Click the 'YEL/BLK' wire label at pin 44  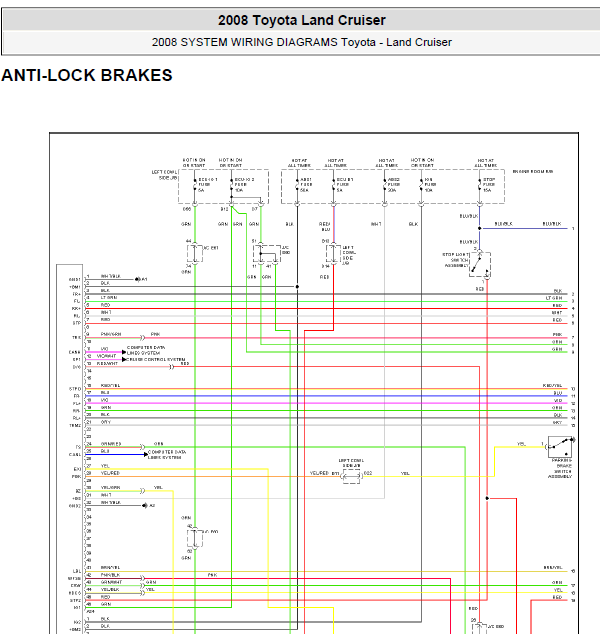click(110, 590)
